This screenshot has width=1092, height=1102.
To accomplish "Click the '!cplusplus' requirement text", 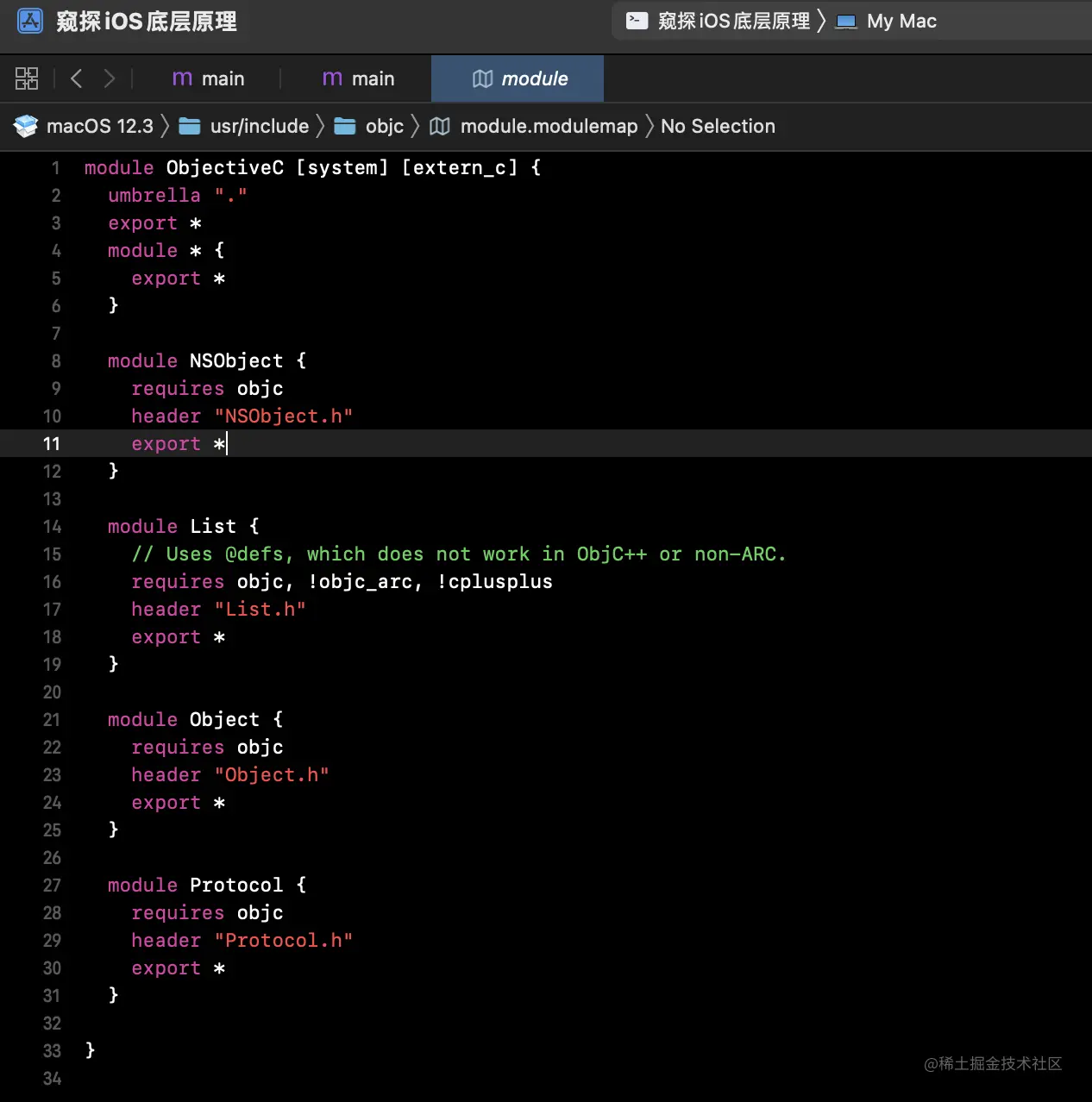I will (x=494, y=582).
